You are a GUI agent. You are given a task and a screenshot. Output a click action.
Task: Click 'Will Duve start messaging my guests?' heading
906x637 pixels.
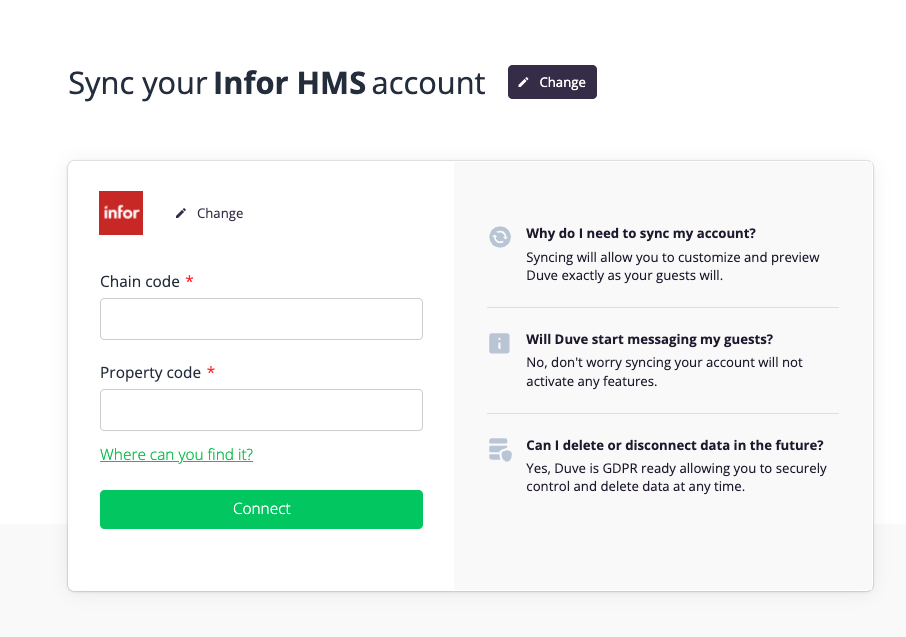point(649,340)
